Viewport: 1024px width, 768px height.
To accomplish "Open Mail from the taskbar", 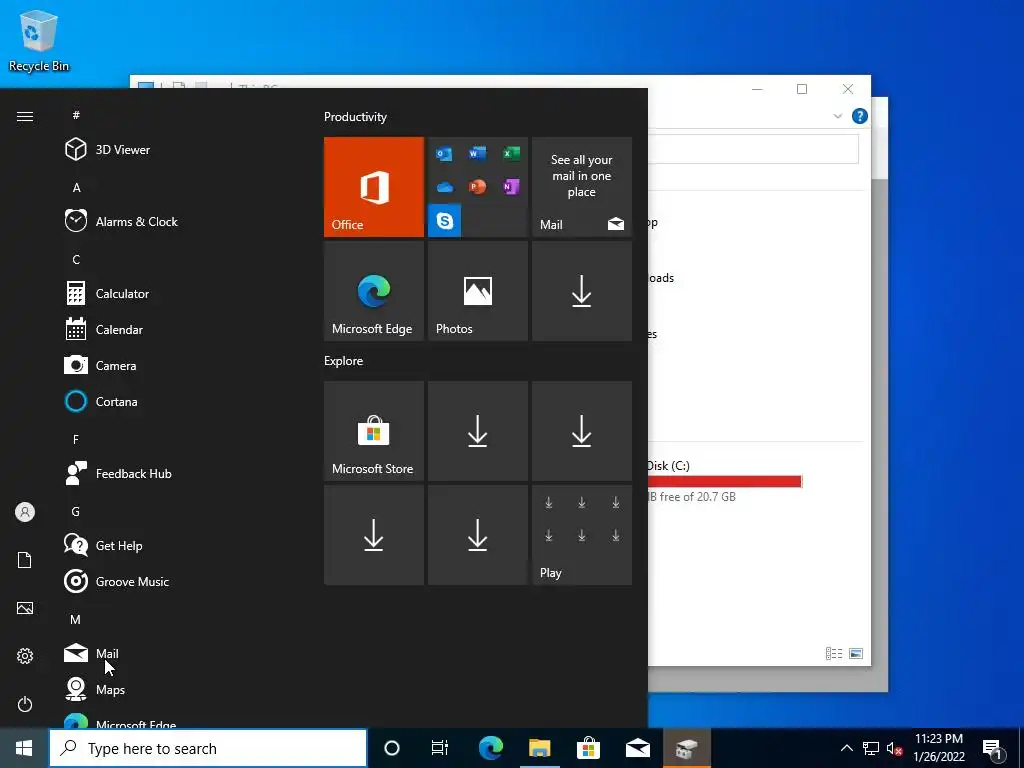I will 637,748.
